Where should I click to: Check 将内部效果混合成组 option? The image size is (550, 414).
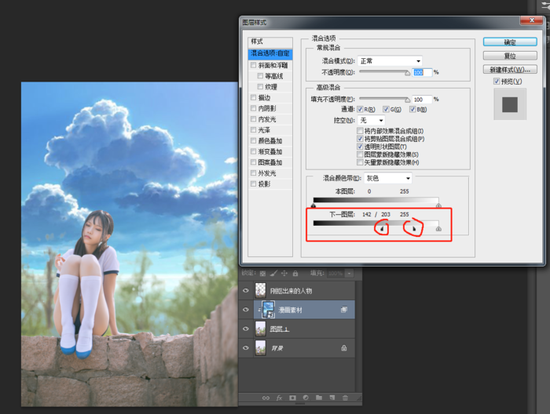360,131
